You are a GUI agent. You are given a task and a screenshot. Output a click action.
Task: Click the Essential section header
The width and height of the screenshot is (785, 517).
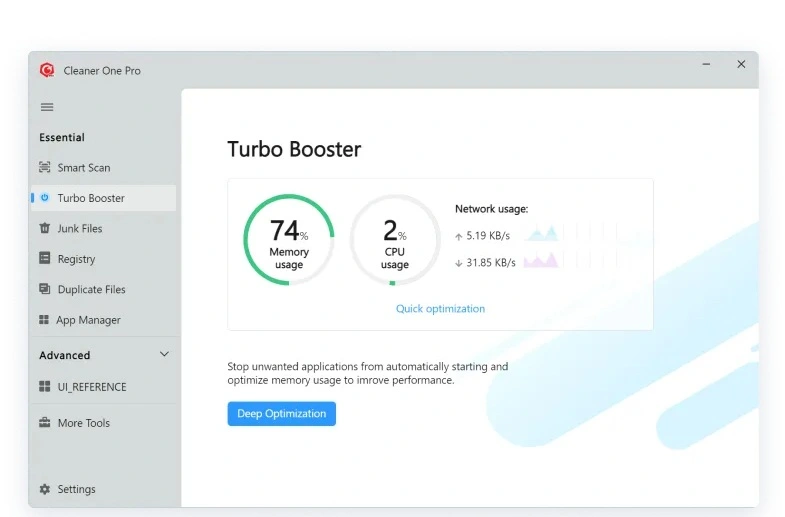click(62, 137)
